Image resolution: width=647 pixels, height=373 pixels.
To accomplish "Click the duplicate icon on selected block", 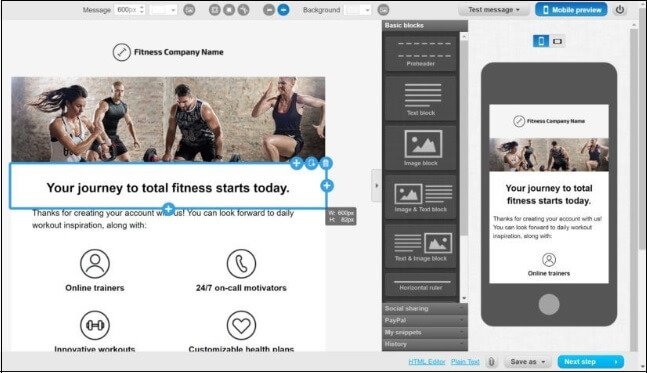I will 311,163.
